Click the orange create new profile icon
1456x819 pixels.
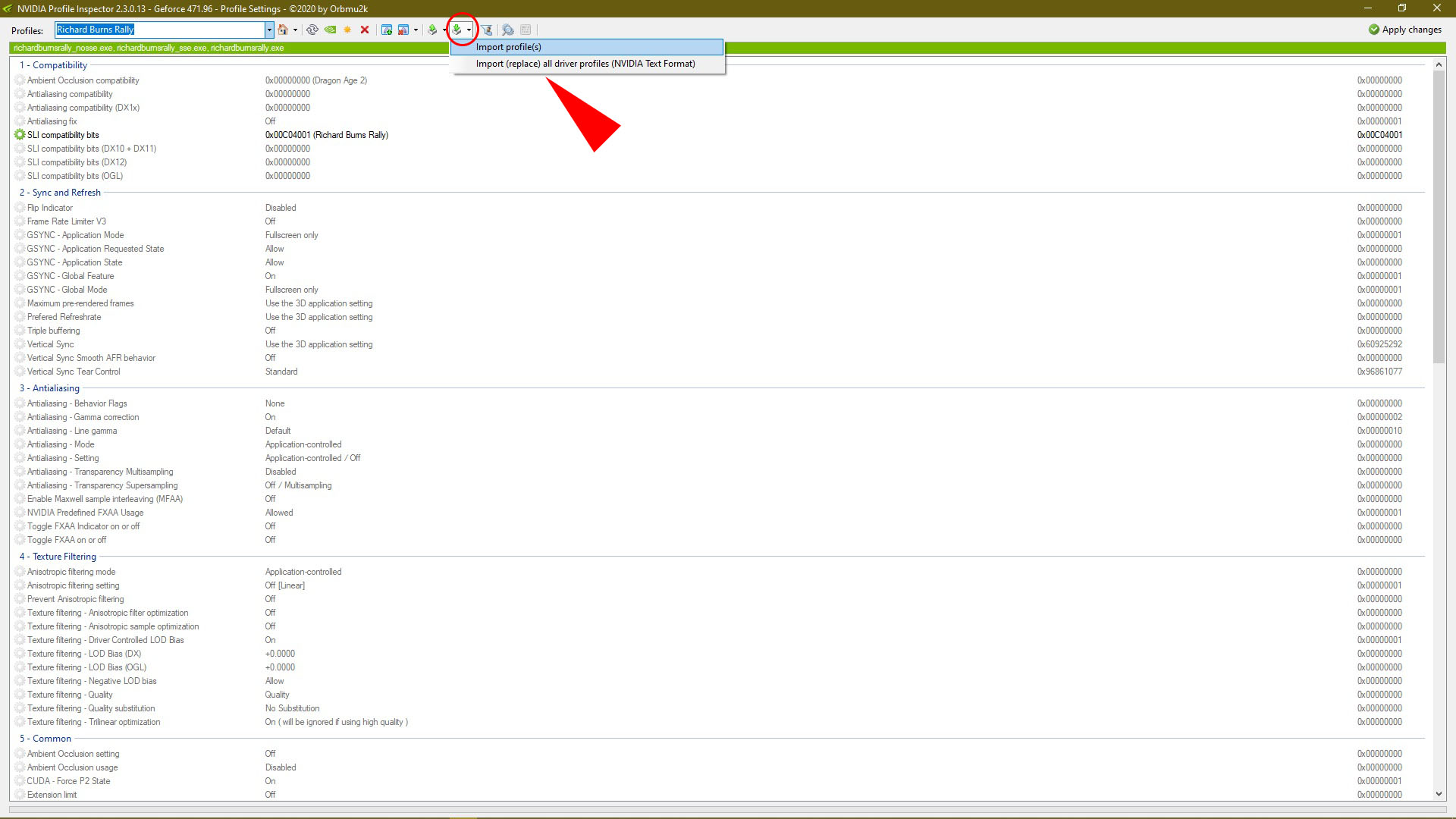tap(347, 30)
